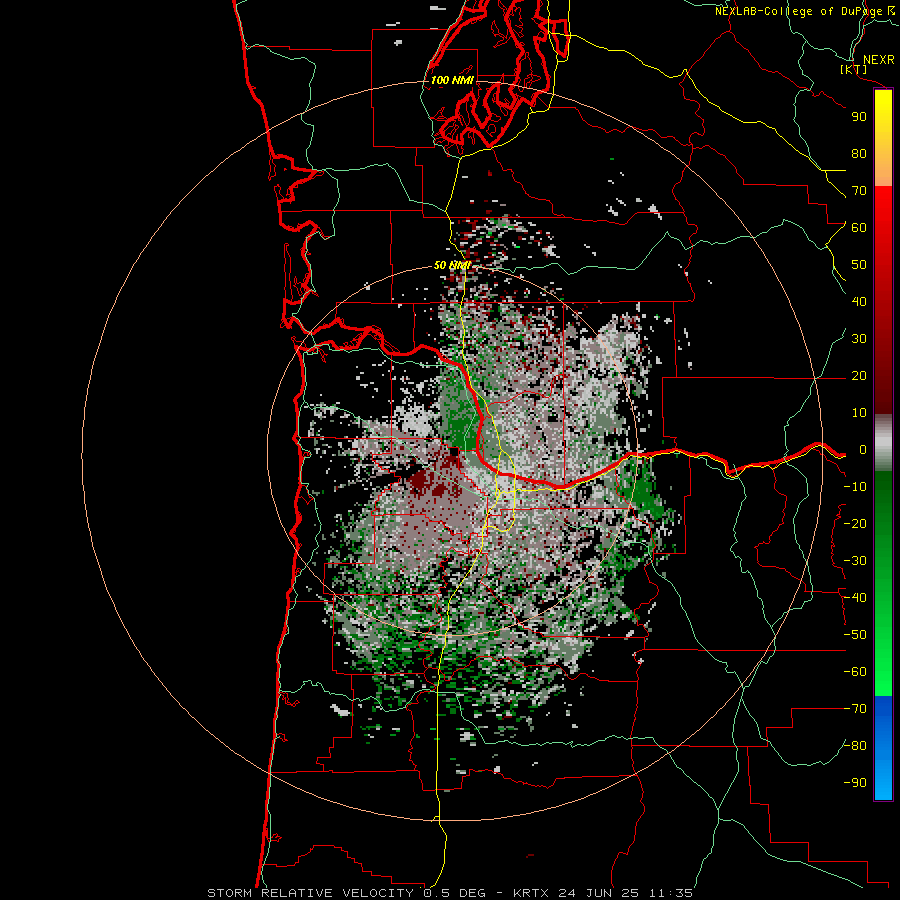900x900 pixels.
Task: Click the positive 20 scale value
Action: click(859, 376)
